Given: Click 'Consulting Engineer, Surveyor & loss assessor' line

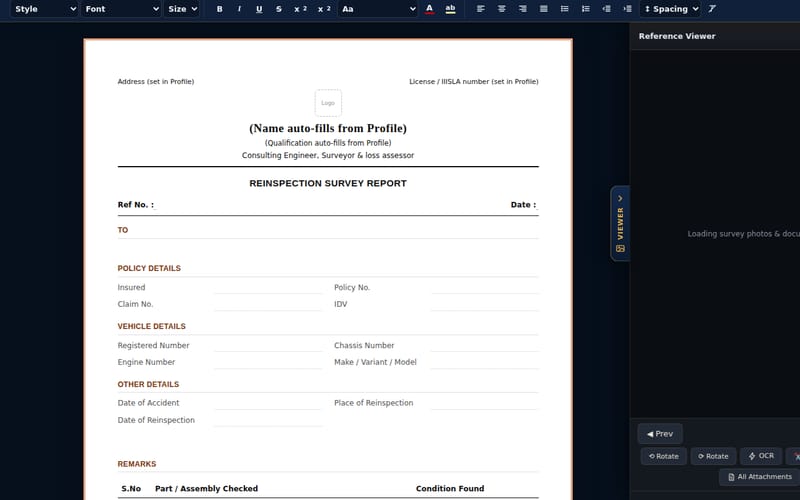Looking at the screenshot, I should tap(328, 155).
